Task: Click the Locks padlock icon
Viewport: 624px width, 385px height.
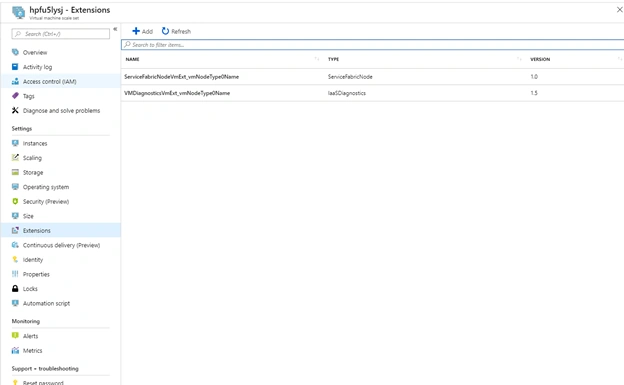Action: click(x=15, y=289)
